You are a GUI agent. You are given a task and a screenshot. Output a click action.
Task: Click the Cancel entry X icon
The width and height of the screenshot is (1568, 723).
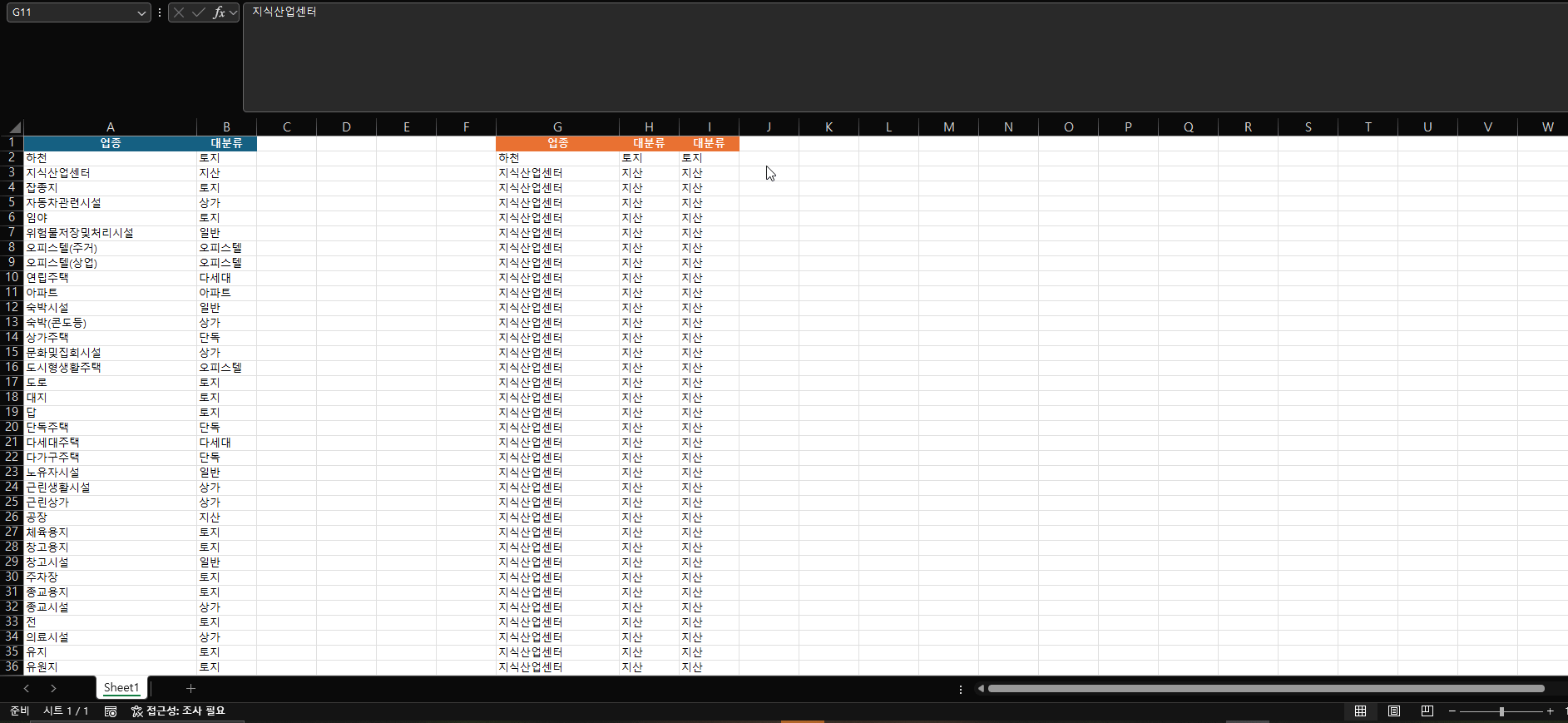click(x=179, y=12)
